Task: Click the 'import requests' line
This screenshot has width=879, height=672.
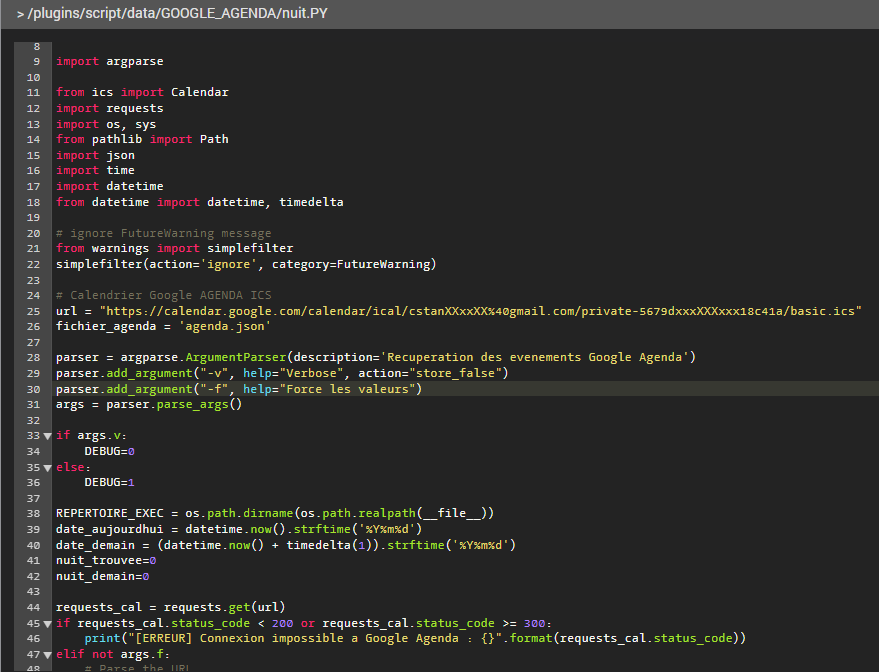Action: click(x=110, y=108)
